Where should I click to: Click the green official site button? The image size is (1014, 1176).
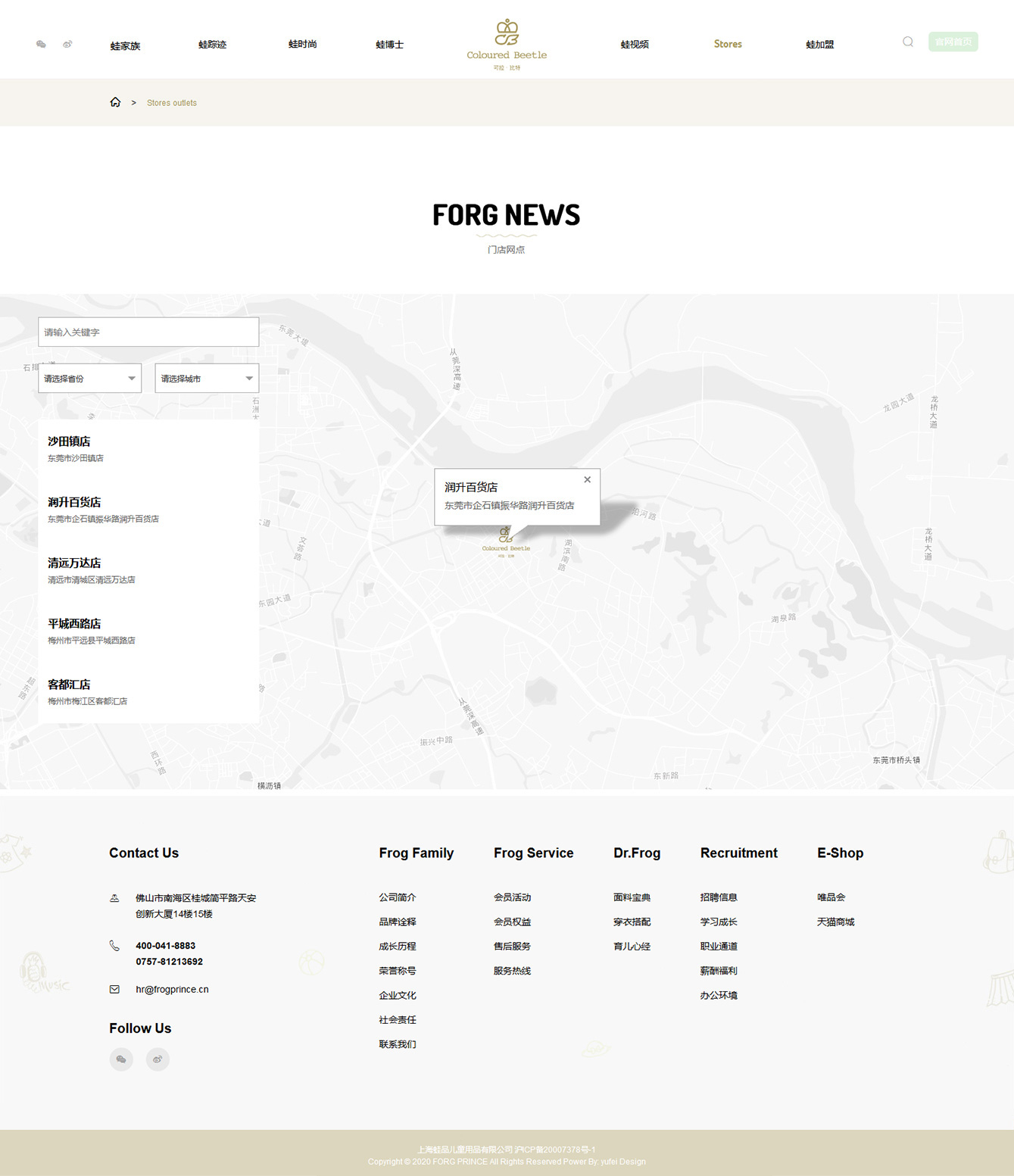(x=953, y=42)
